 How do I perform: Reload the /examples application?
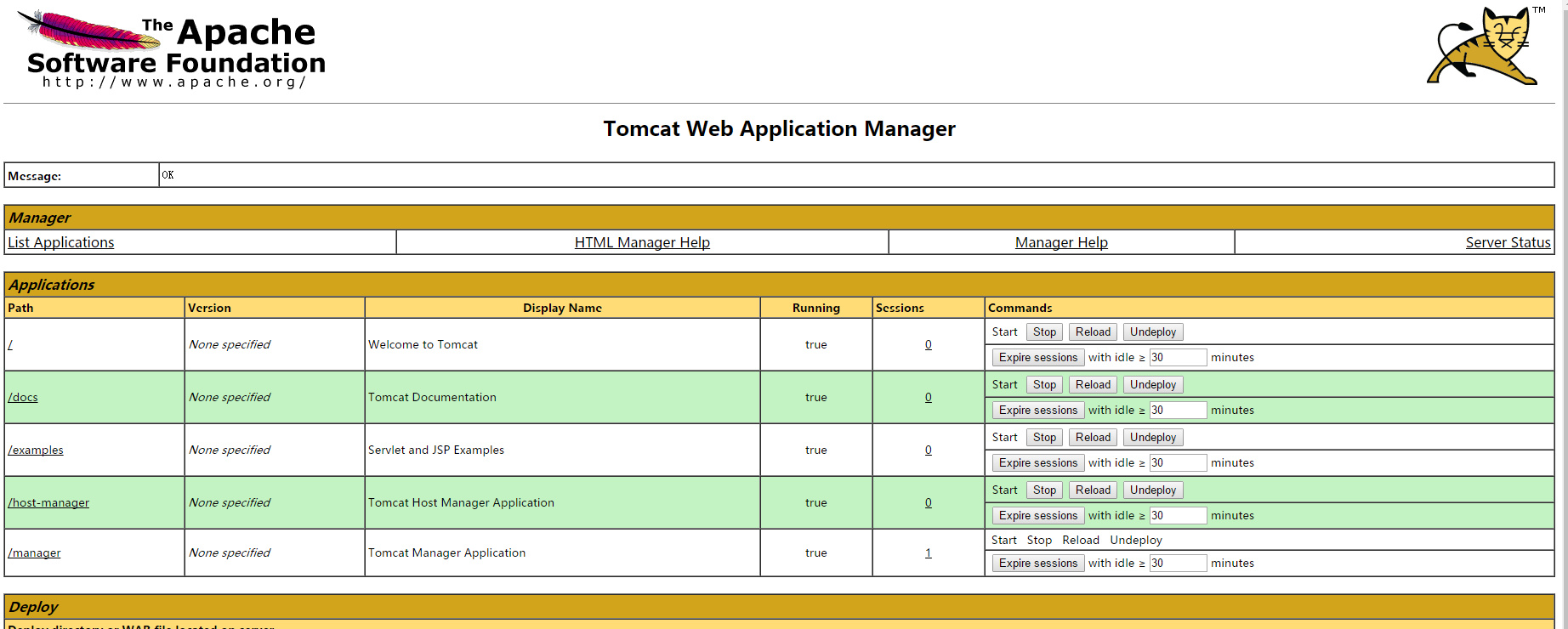click(x=1093, y=438)
